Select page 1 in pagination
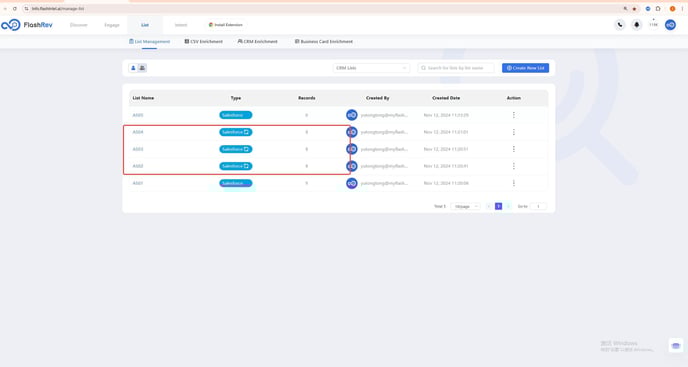This screenshot has height=367, width=688. [498, 206]
